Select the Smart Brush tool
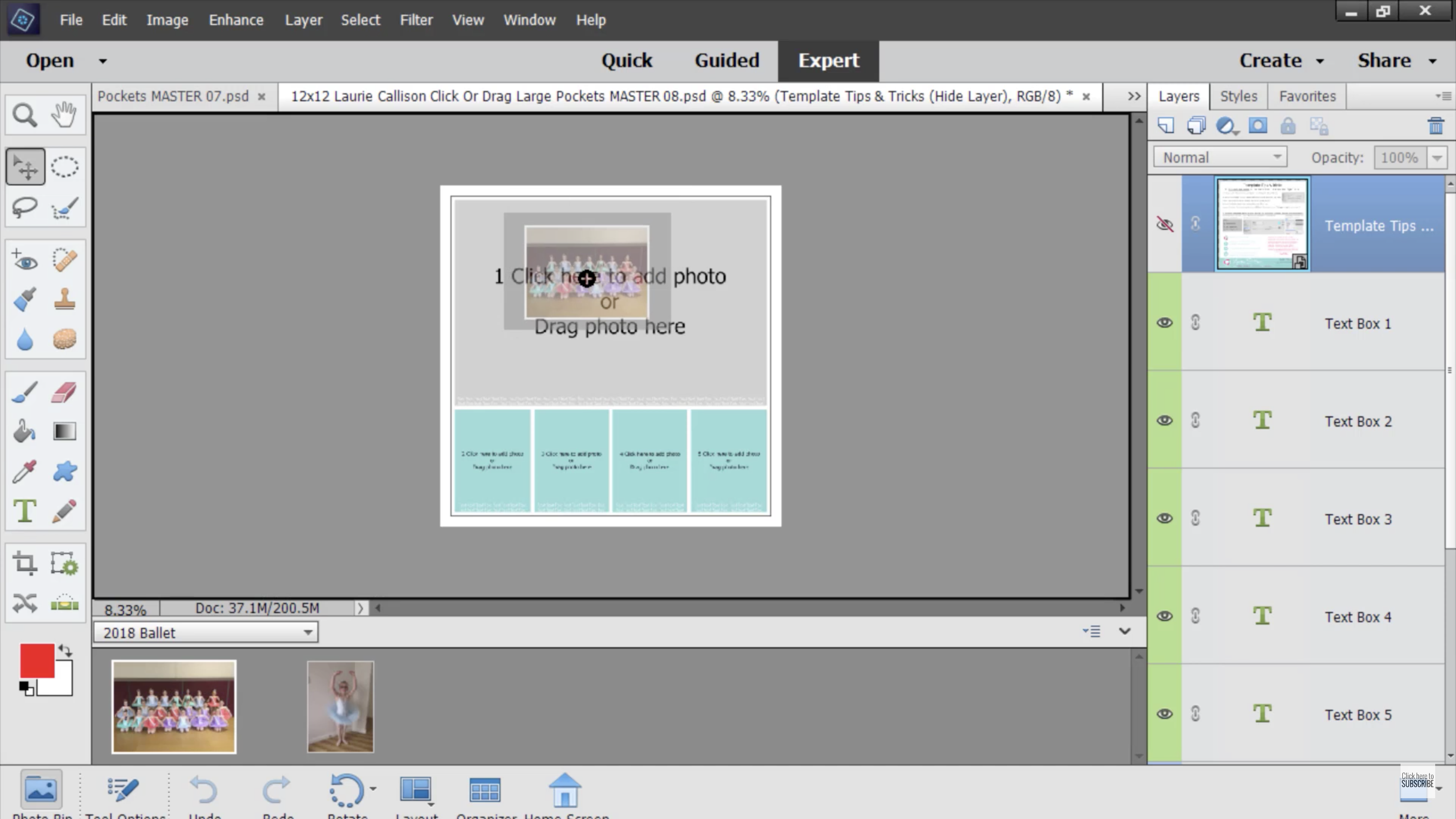1456x819 pixels. pyautogui.click(x=25, y=299)
